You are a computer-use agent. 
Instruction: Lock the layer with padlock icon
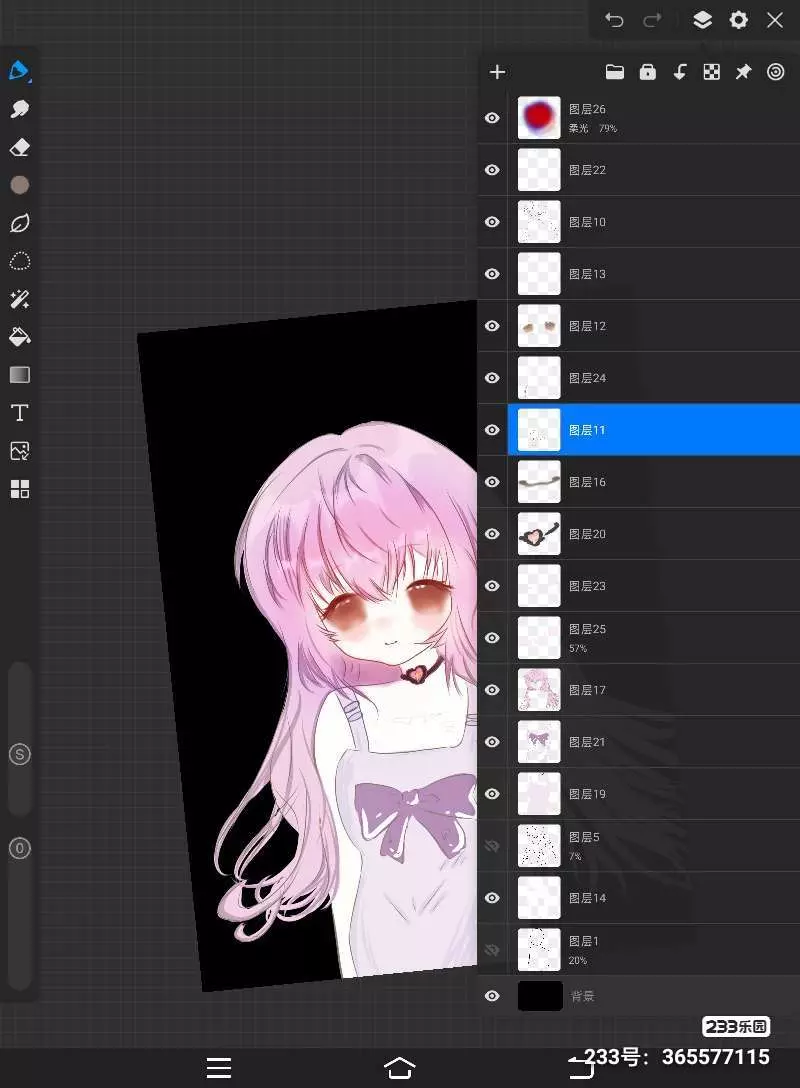(648, 72)
